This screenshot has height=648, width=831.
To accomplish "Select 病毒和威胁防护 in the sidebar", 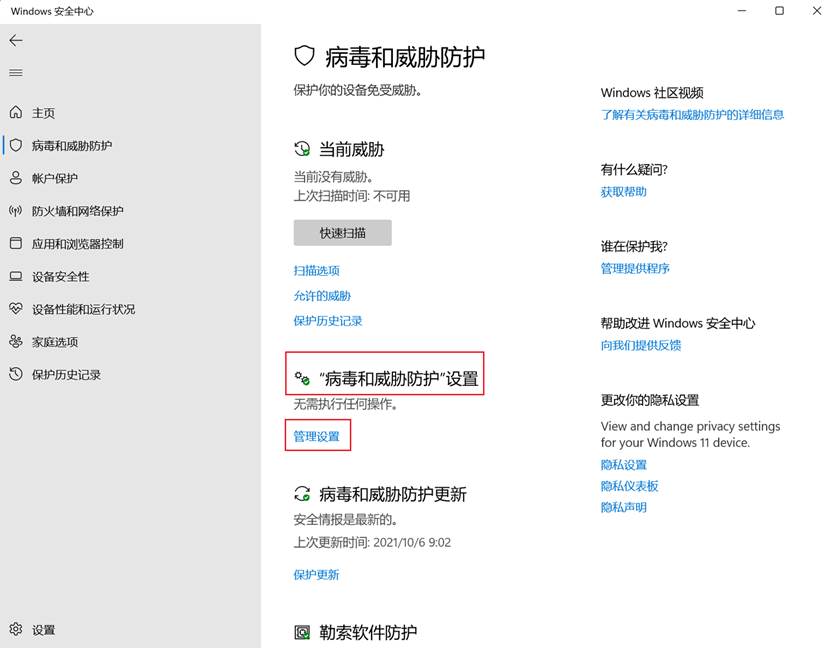I will pyautogui.click(x=72, y=146).
